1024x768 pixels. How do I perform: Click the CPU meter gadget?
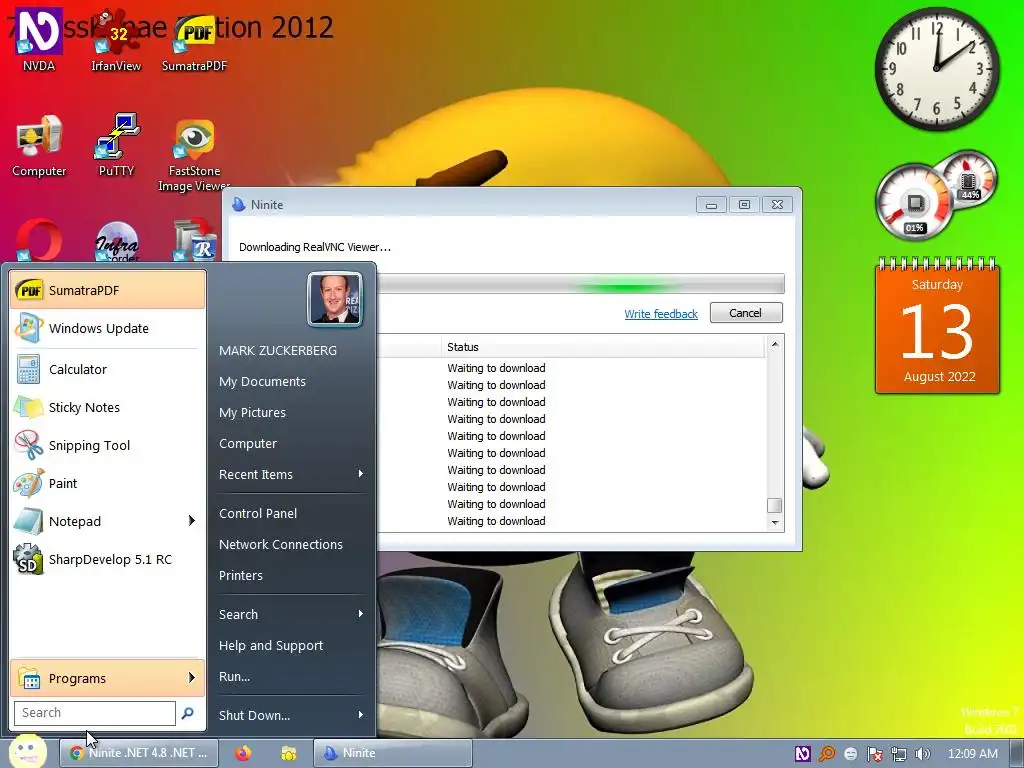pos(915,202)
